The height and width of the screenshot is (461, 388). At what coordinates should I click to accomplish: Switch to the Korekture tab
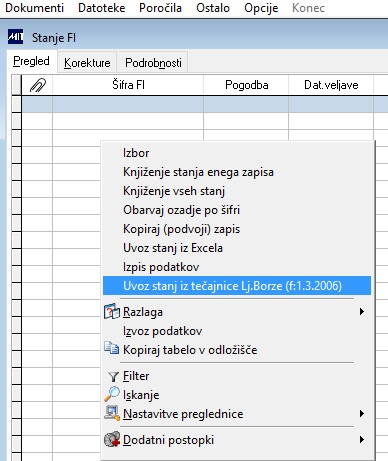pos(87,62)
